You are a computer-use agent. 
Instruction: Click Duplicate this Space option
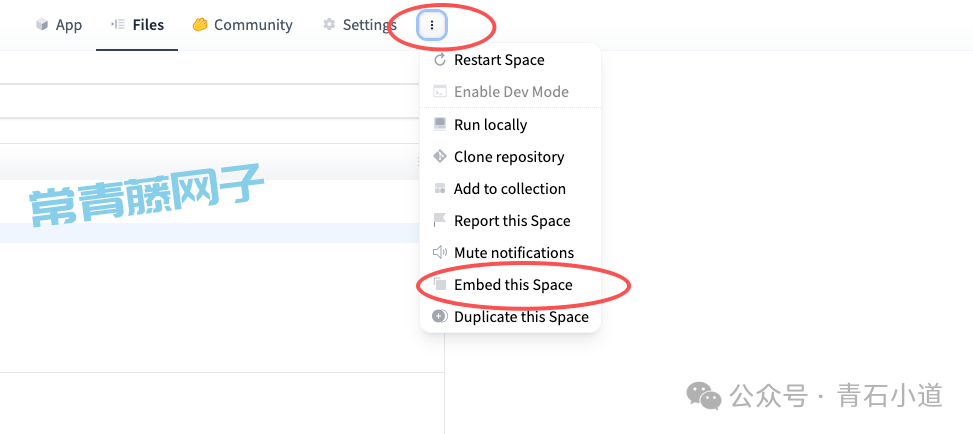(521, 317)
